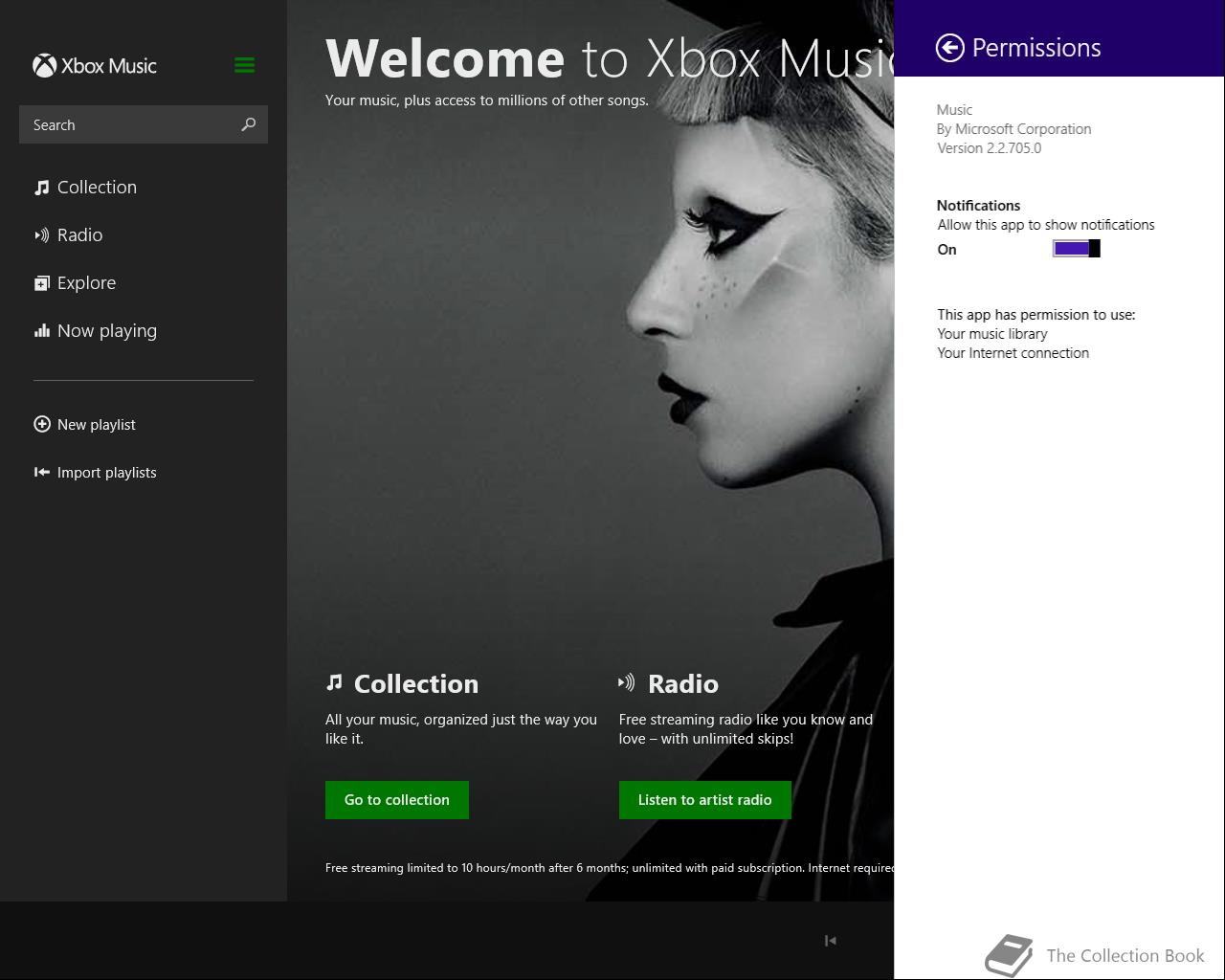Click the Explore icon in sidebar
1225x980 pixels.
point(41,283)
